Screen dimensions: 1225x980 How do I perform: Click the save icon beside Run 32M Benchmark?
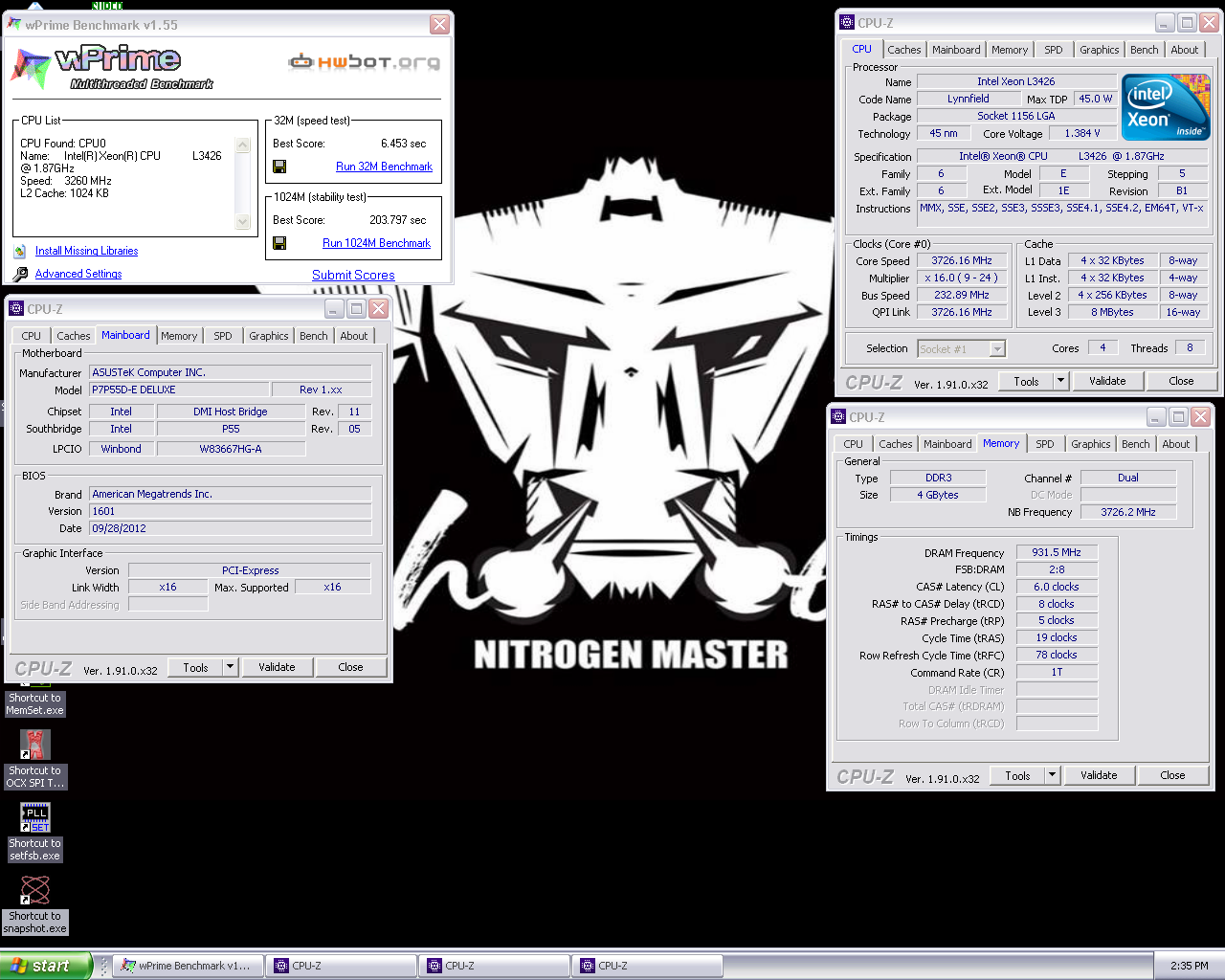click(279, 167)
